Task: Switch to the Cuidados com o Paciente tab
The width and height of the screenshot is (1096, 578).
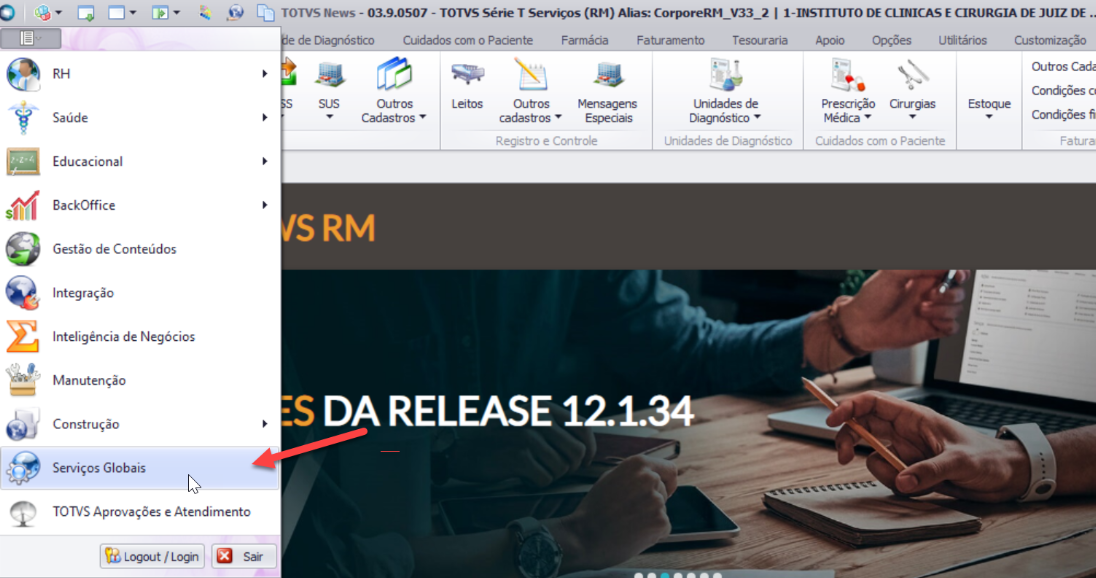Action: [468, 41]
